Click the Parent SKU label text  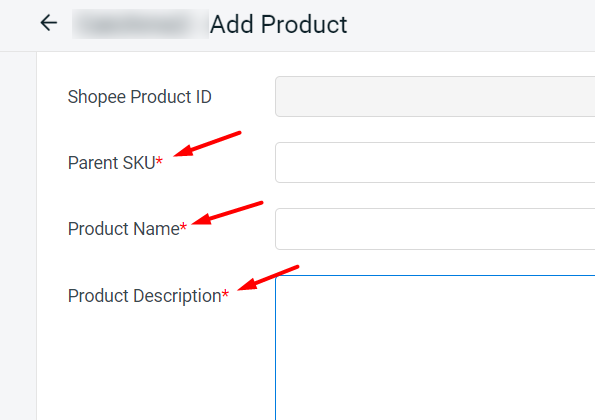coord(112,163)
